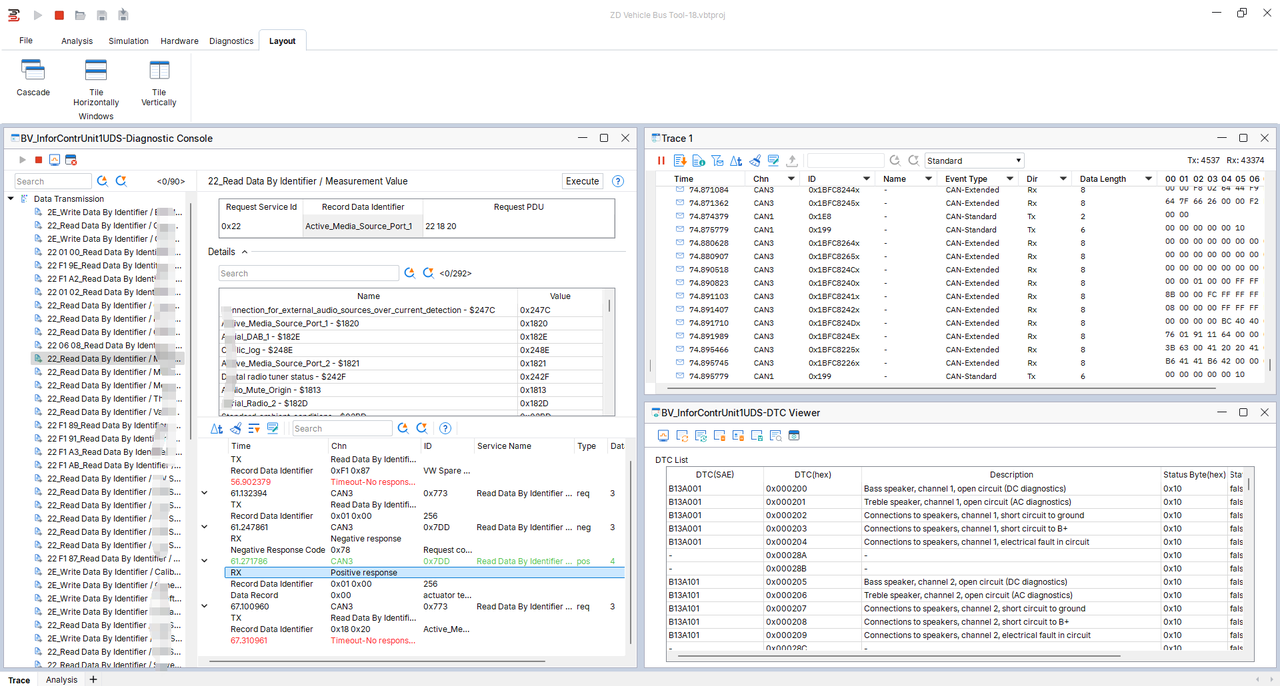Switch to the Analysis bottom tab
This screenshot has width=1280, height=686.
pos(61,680)
